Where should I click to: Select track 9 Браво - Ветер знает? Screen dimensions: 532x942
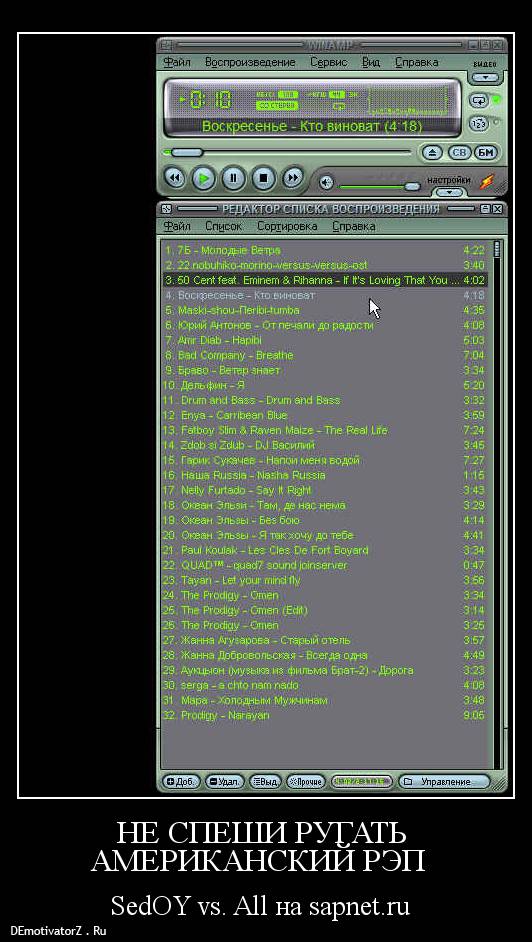click(x=325, y=371)
